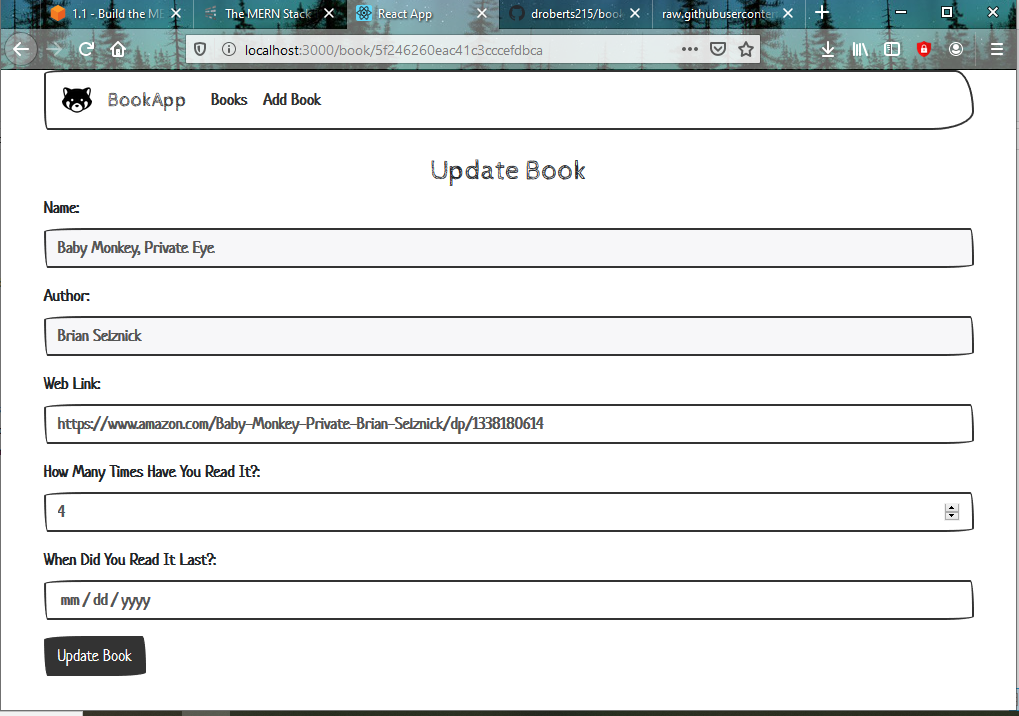This screenshot has height=716, width=1019.
Task: Click the red panda BookApp logo
Action: pyautogui.click(x=77, y=100)
